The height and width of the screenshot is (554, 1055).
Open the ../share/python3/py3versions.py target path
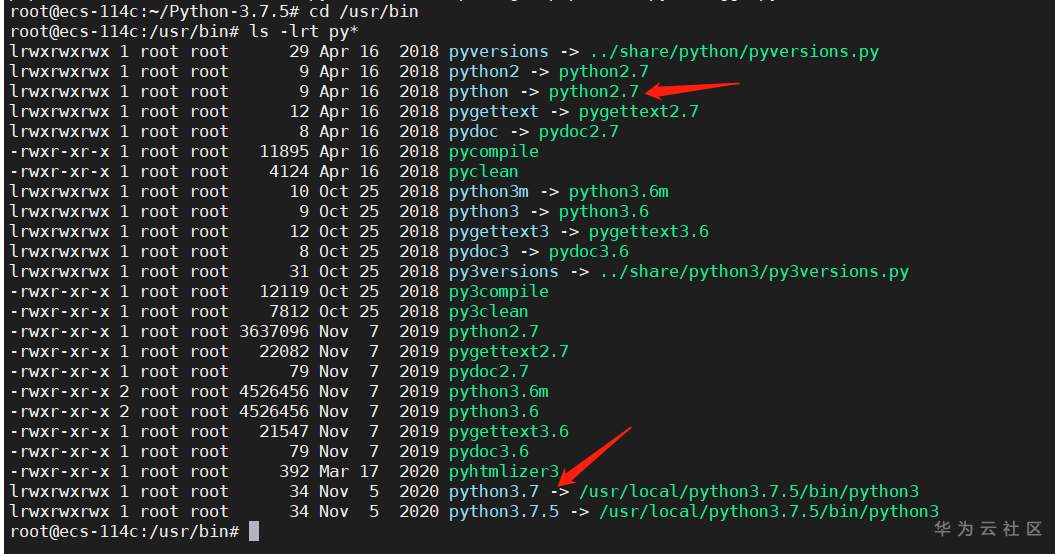pos(753,271)
